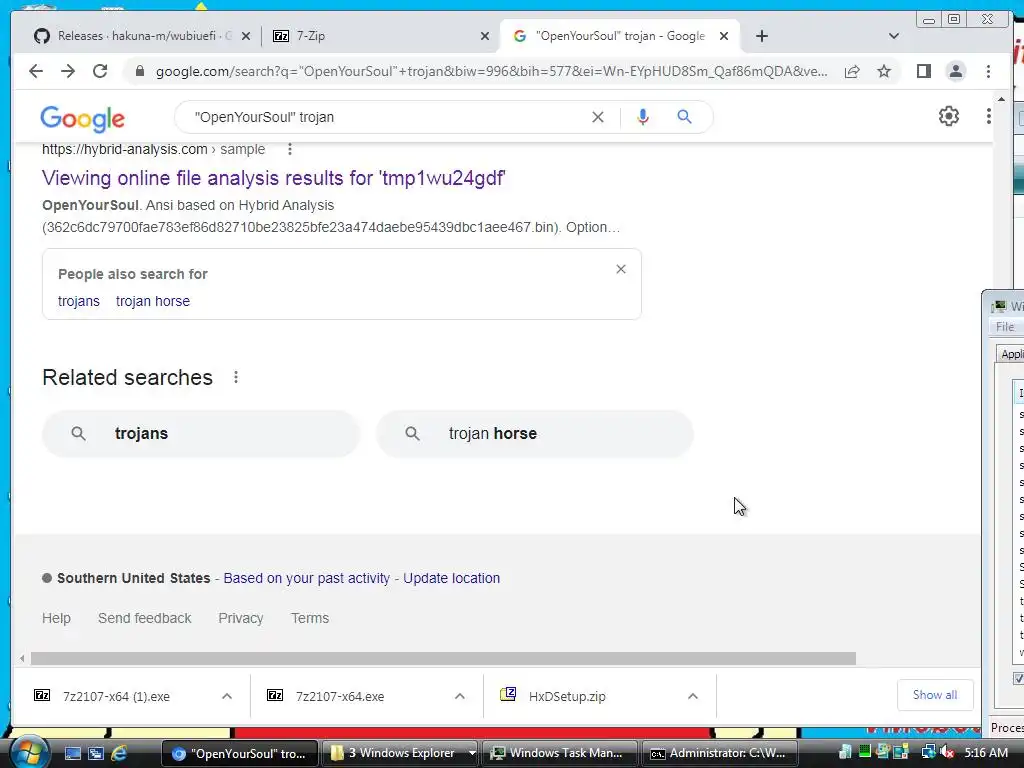Screen dimensions: 1024x768
Task: Open 3 Windows Explorer taskbar group
Action: pyautogui.click(x=400, y=753)
